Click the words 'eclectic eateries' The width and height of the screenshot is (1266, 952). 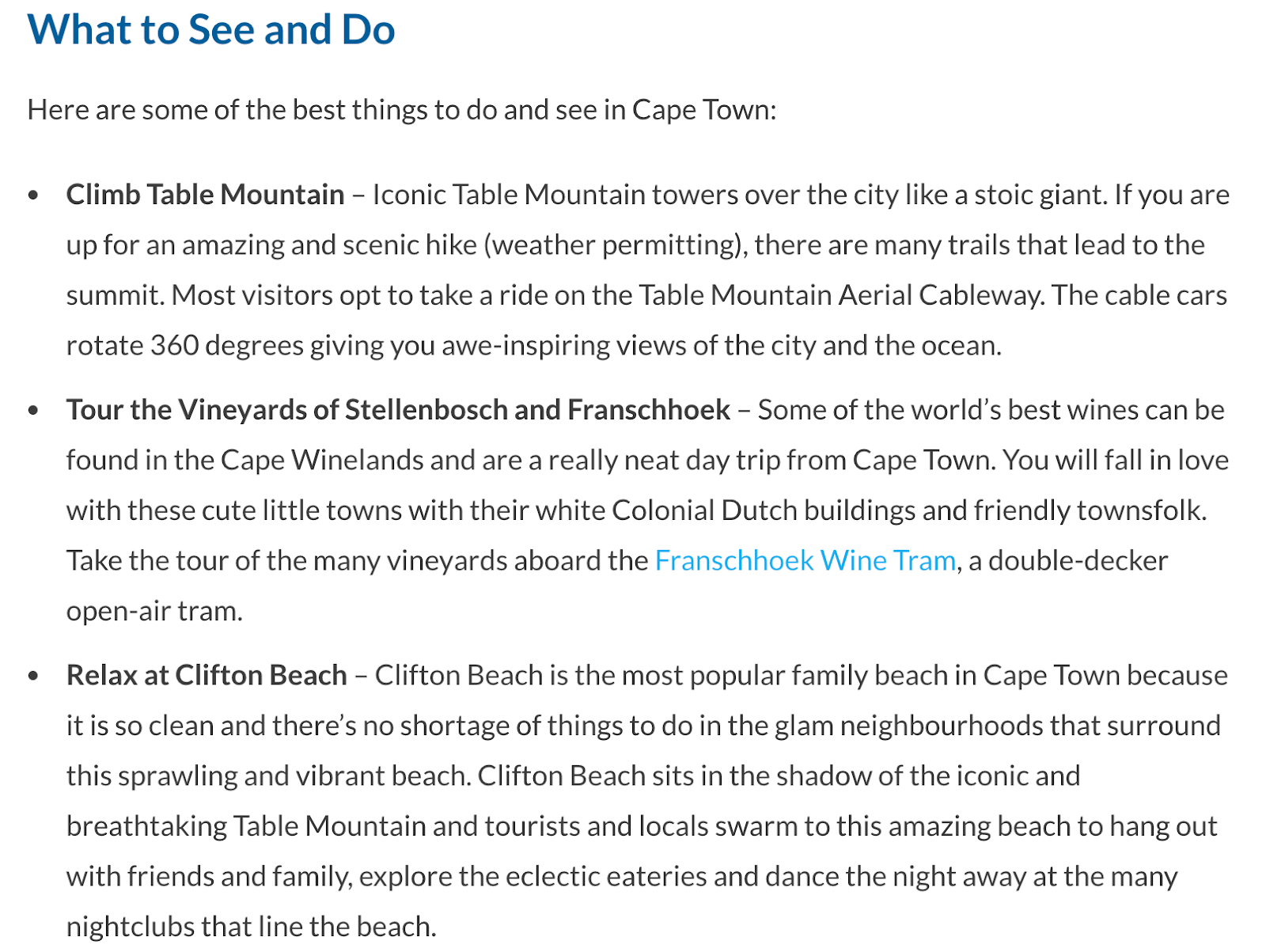pyautogui.click(x=605, y=877)
